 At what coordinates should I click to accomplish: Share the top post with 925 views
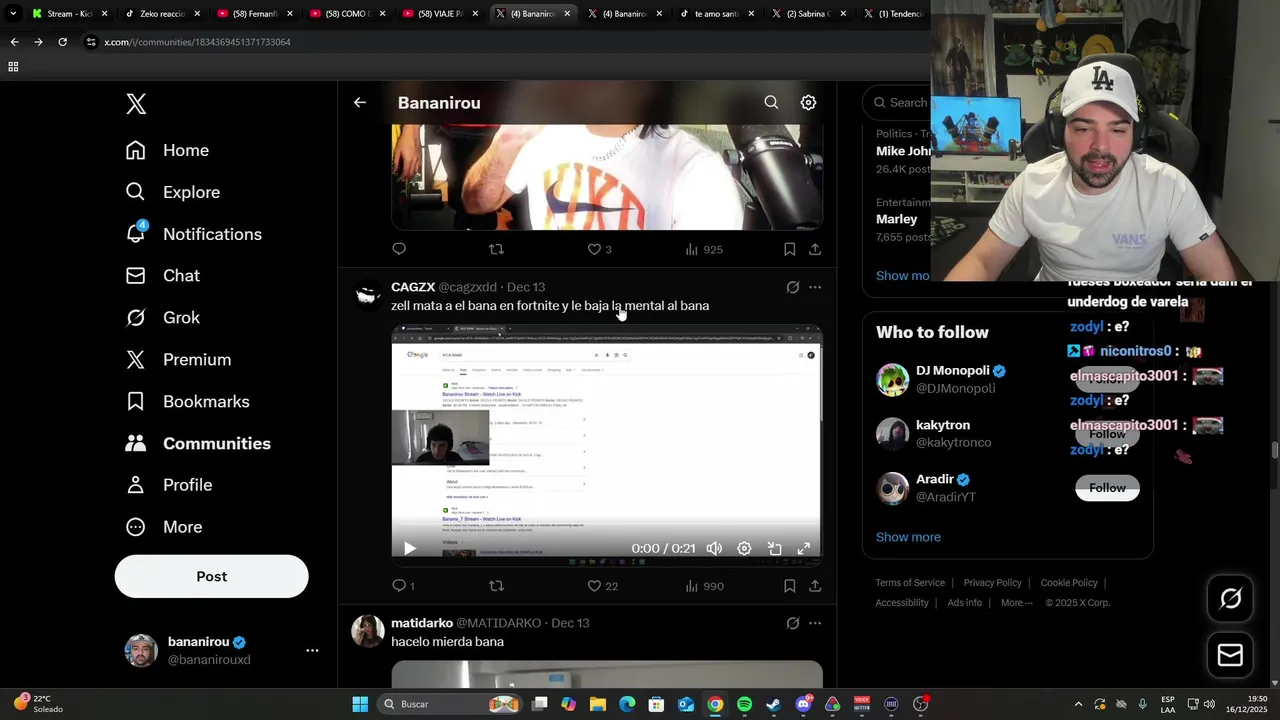815,249
